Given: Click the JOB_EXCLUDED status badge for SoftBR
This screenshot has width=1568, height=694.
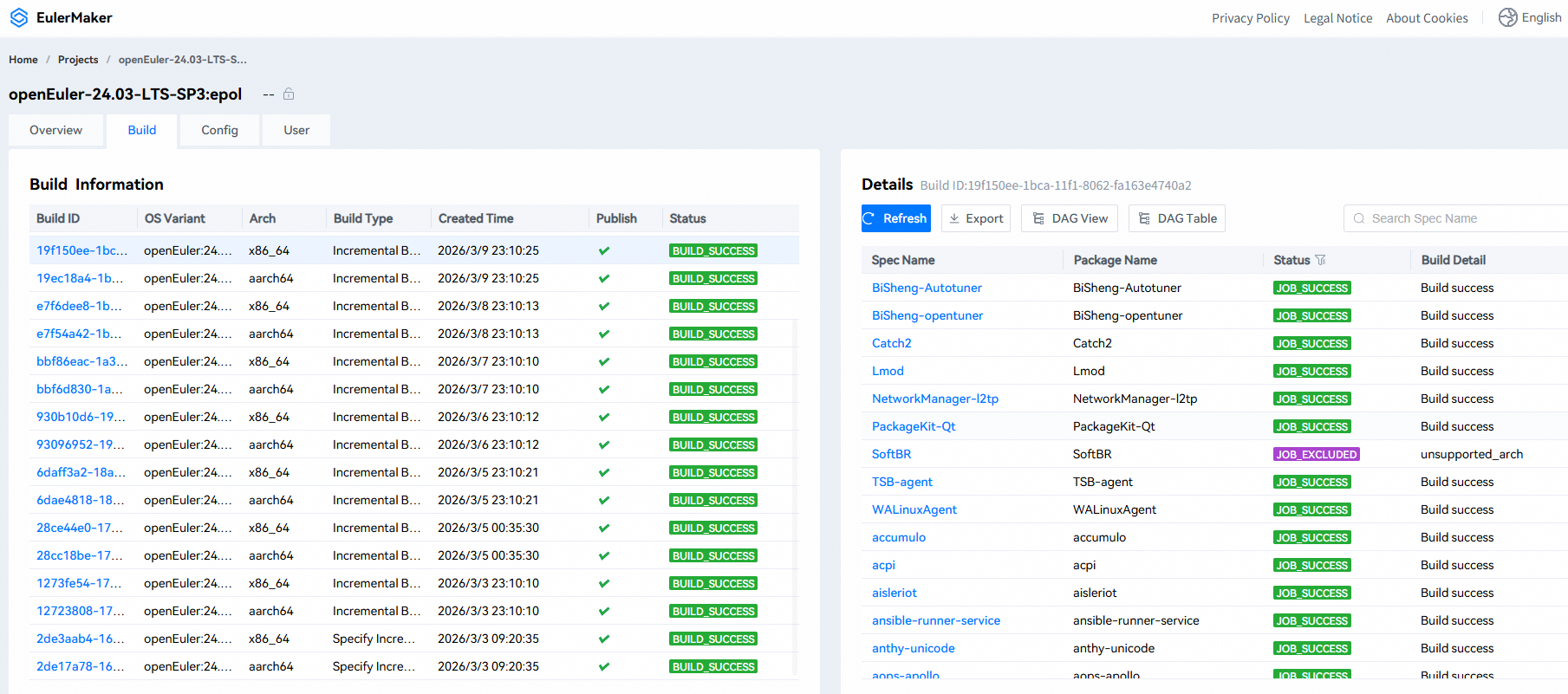Looking at the screenshot, I should pos(1317,454).
